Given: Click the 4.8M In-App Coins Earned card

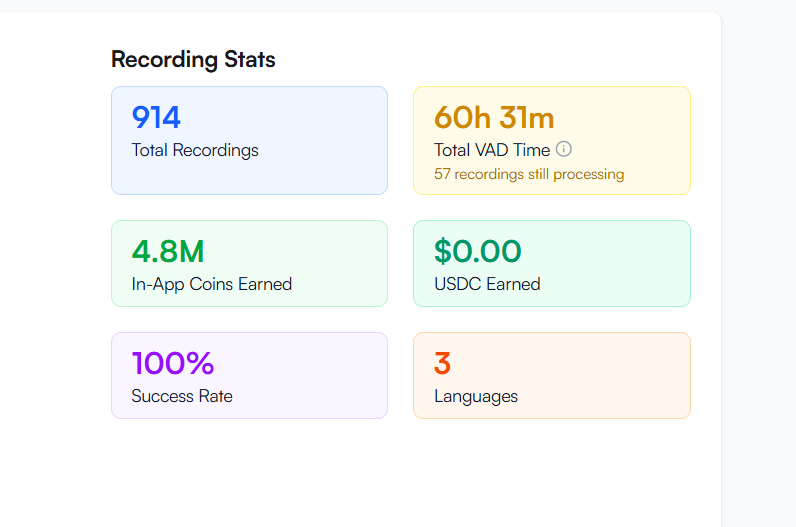Looking at the screenshot, I should pyautogui.click(x=249, y=264).
